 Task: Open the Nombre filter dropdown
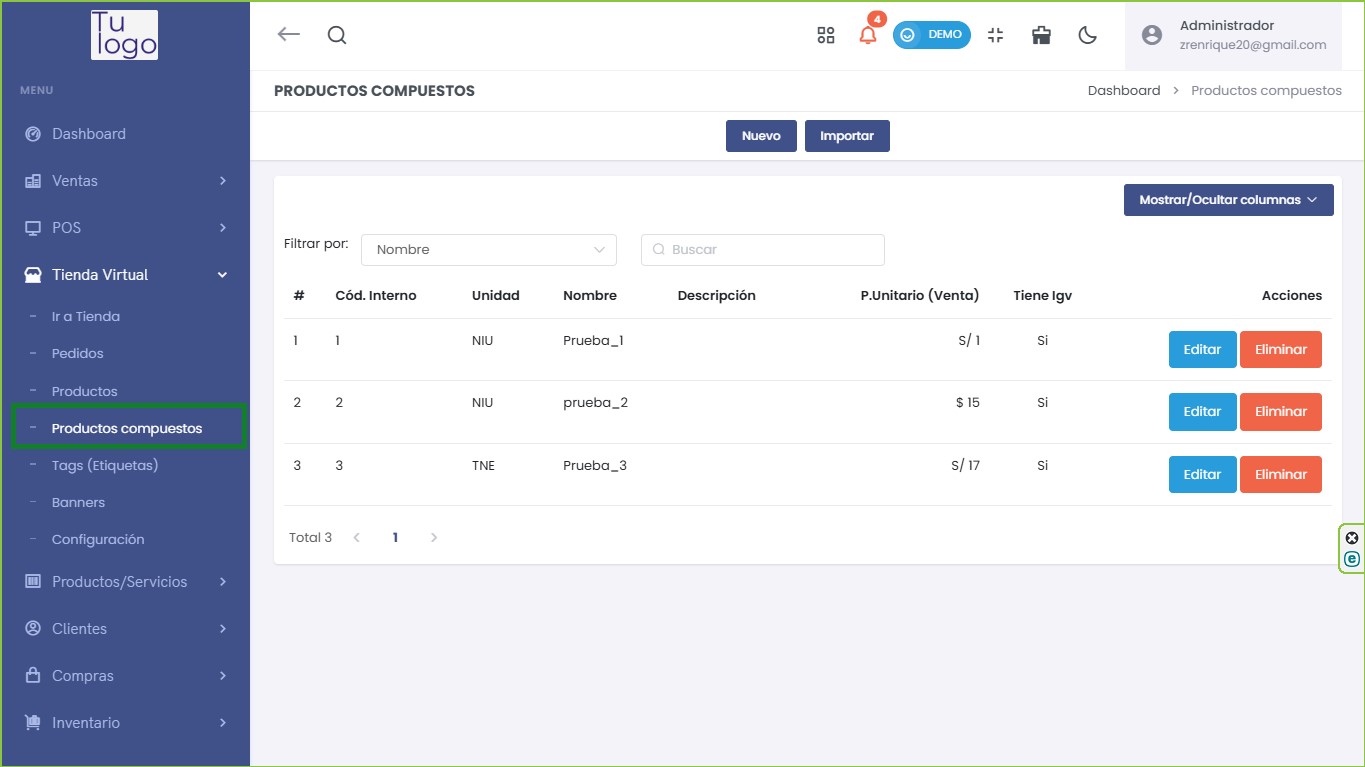pyautogui.click(x=488, y=250)
